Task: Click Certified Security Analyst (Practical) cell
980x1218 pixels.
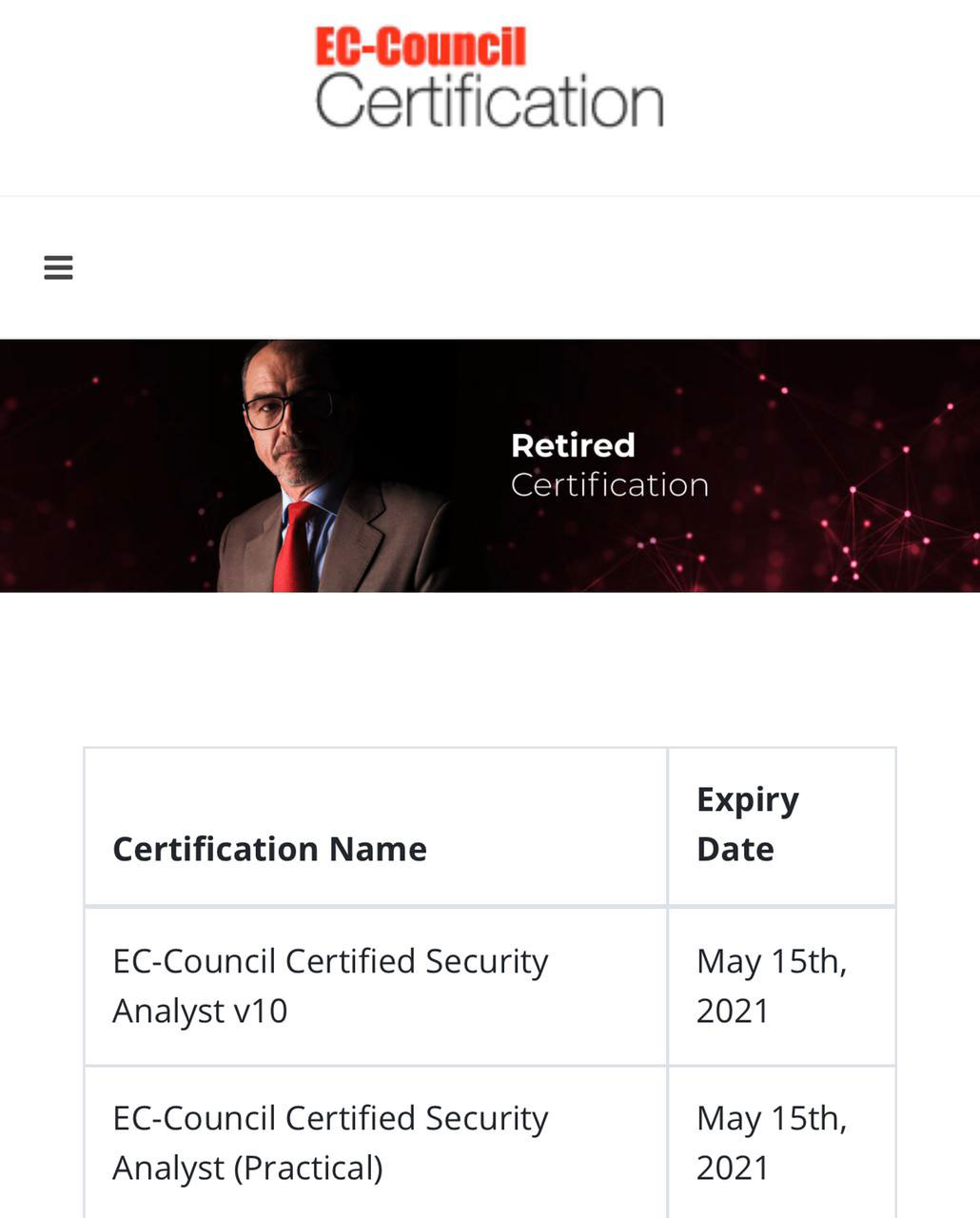Action: 376,1143
